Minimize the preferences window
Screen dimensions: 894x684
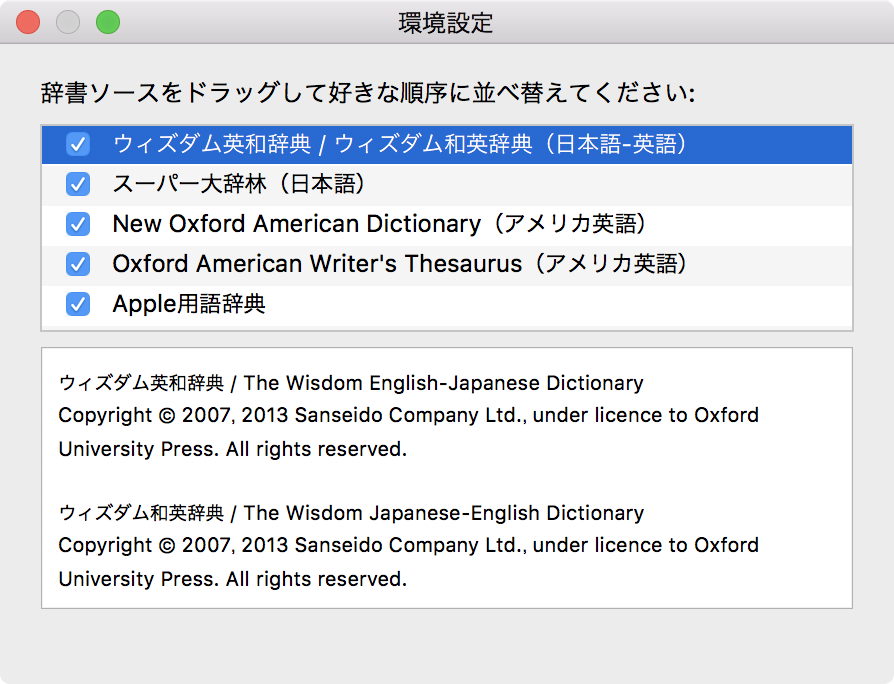click(67, 21)
